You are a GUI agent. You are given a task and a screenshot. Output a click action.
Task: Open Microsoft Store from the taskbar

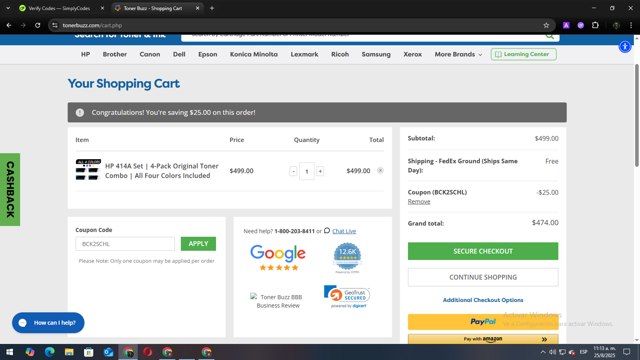[x=89, y=352]
